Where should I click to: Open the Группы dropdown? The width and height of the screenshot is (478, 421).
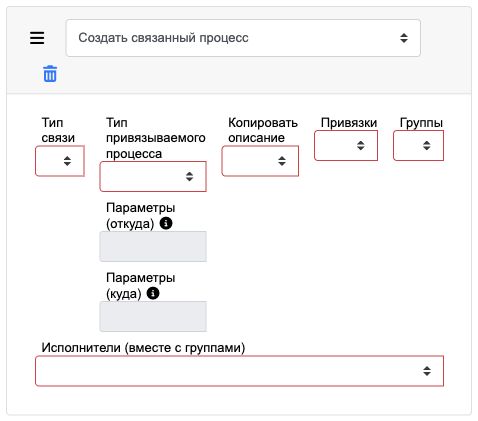tap(419, 146)
